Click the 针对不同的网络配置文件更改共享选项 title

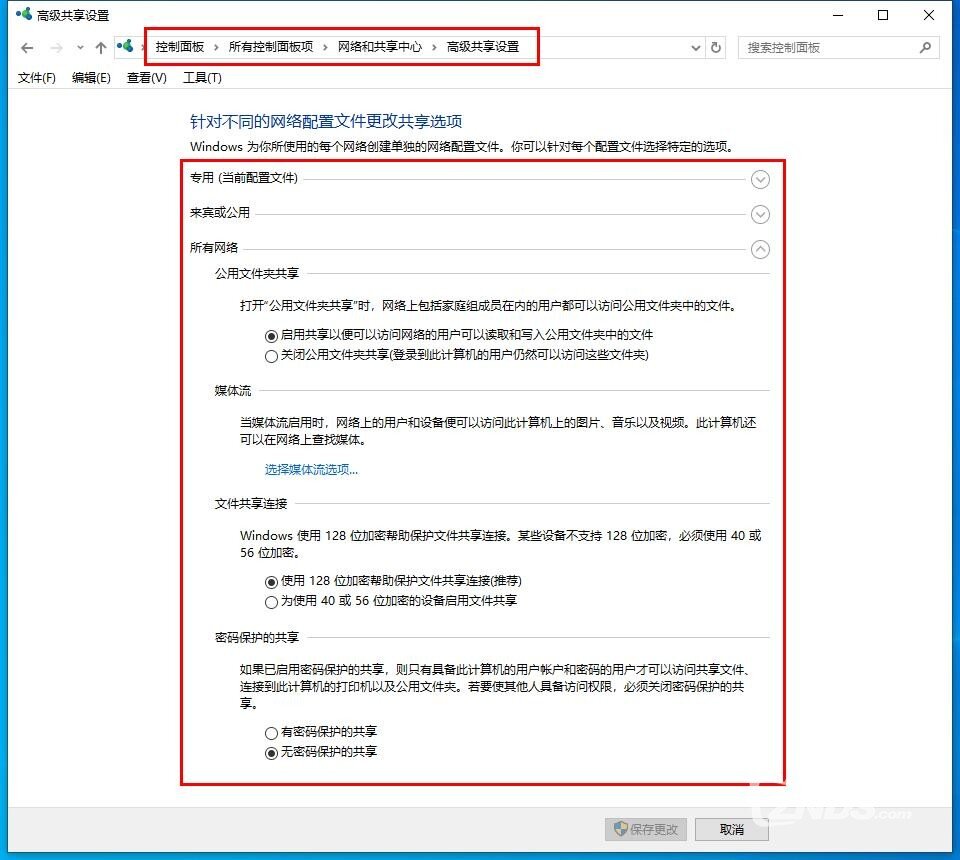click(326, 121)
